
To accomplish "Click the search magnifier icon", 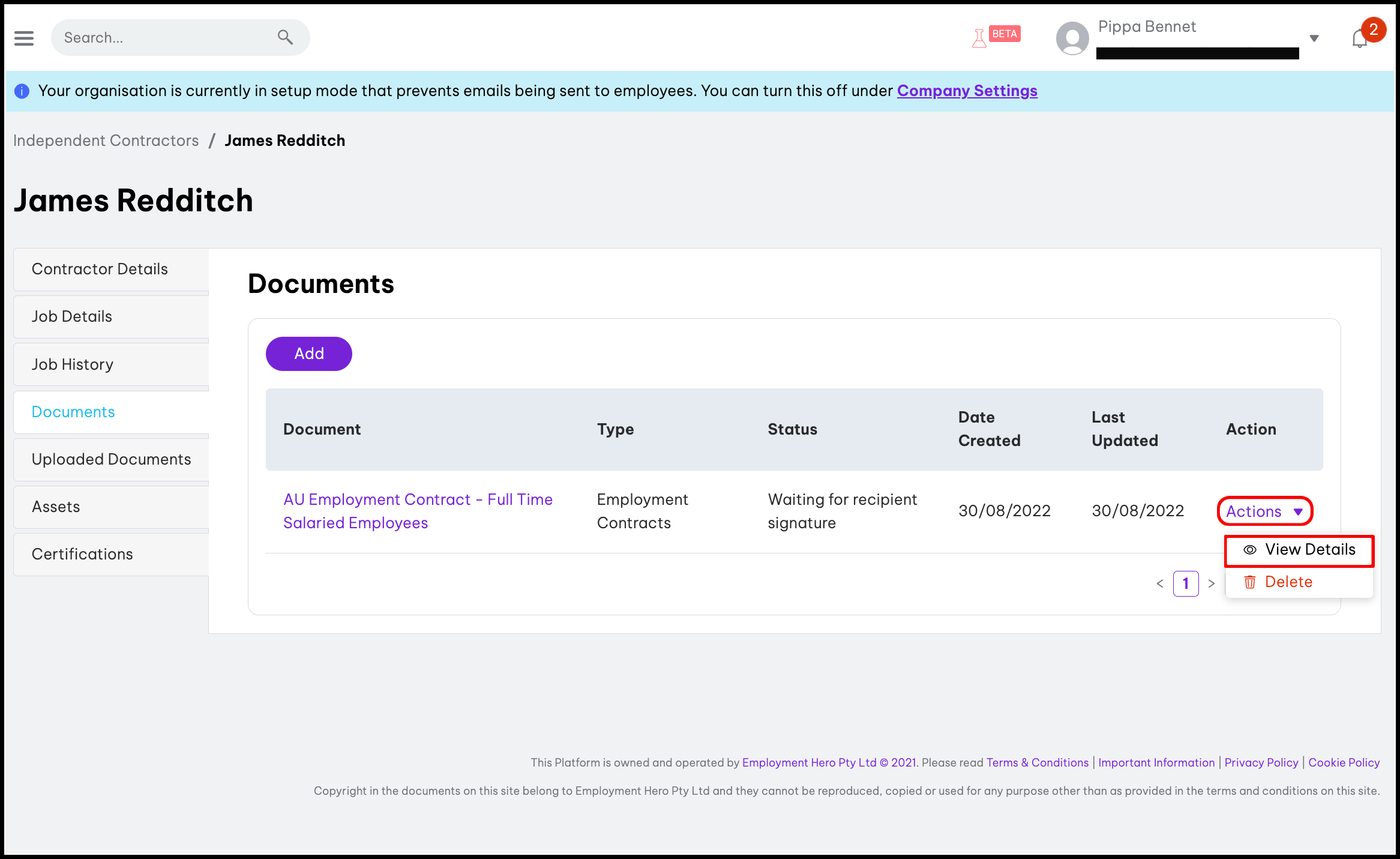I will [285, 37].
